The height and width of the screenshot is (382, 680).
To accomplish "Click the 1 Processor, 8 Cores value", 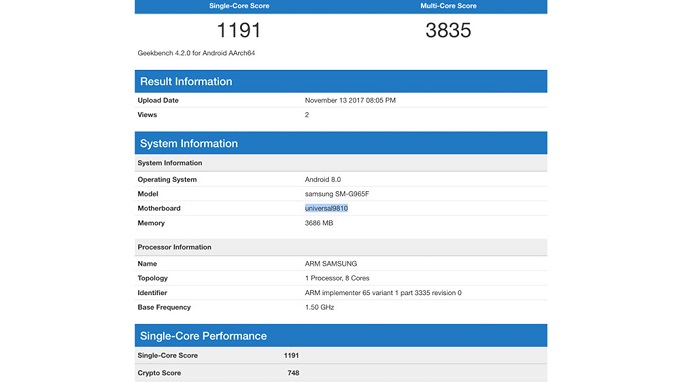I will click(x=337, y=278).
